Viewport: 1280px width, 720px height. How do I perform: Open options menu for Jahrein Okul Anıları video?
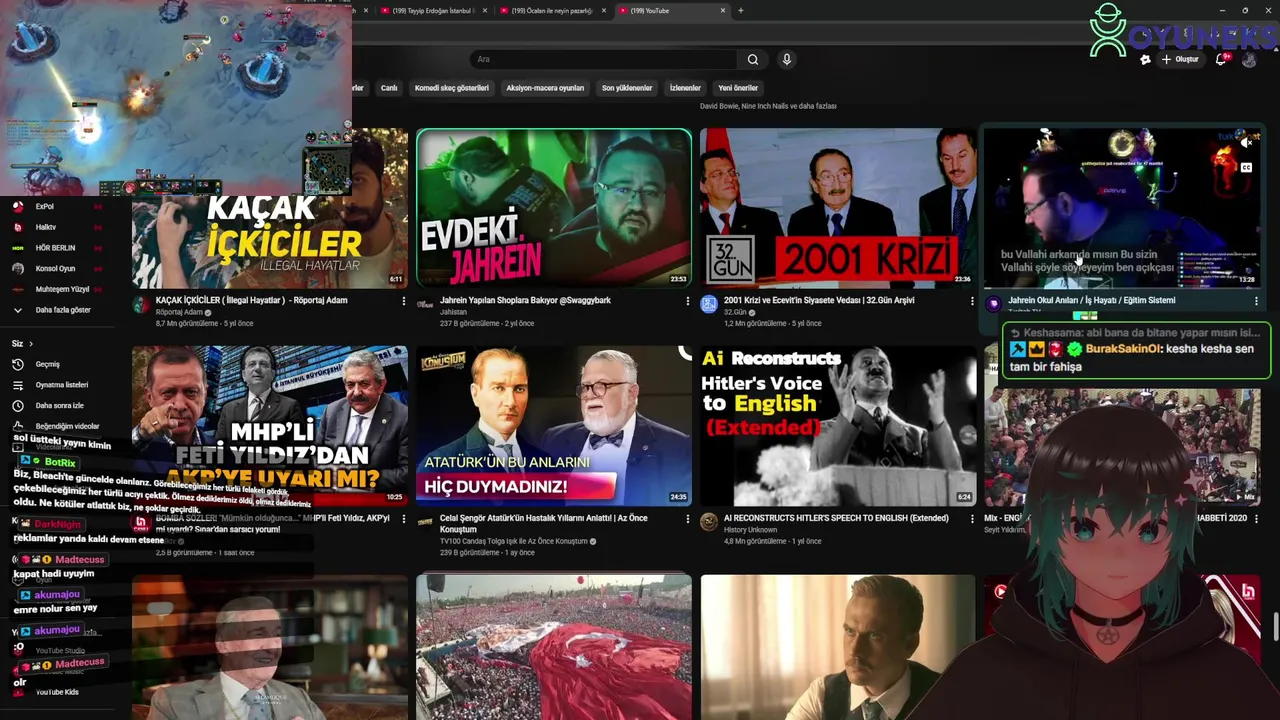tap(1256, 301)
